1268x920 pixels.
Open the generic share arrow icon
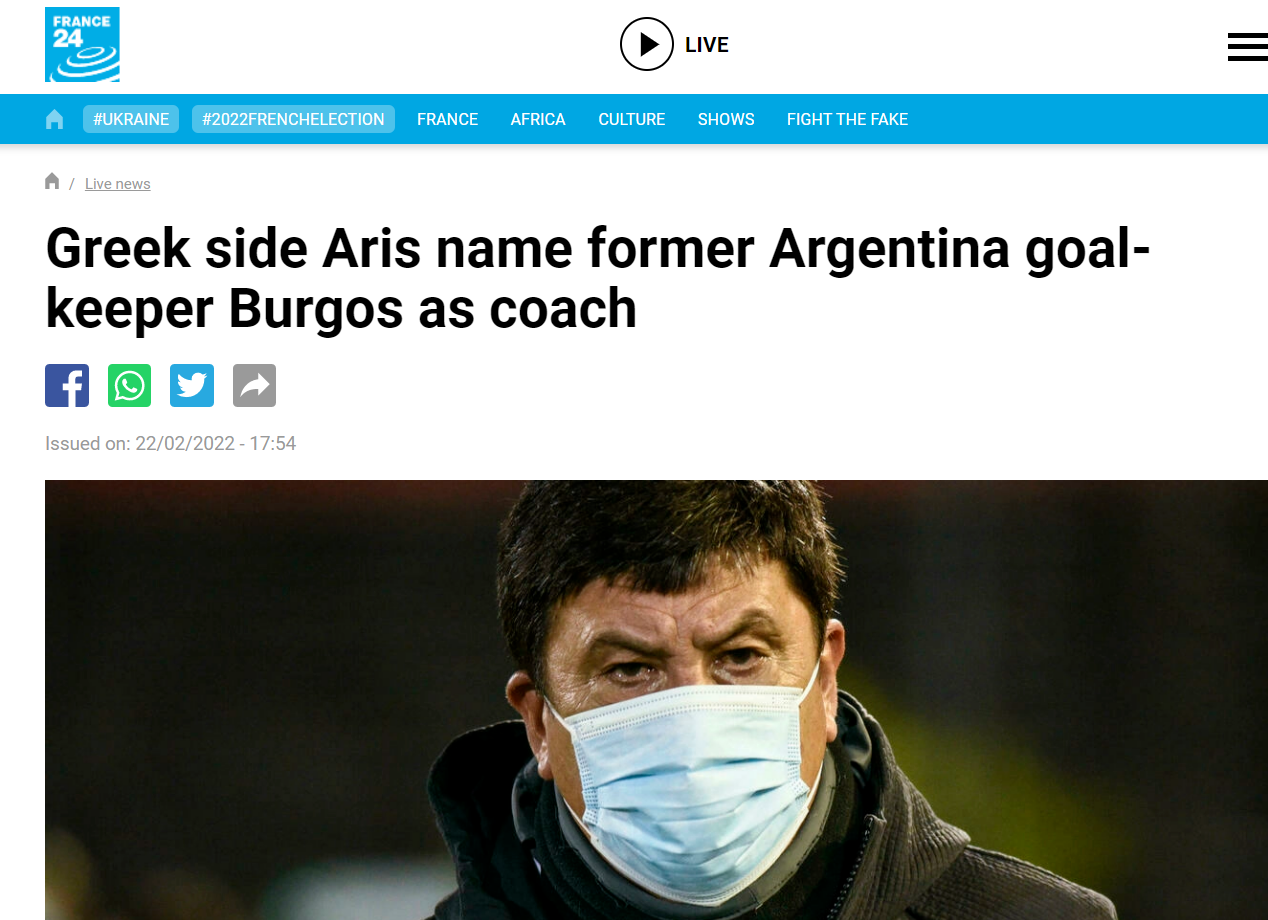point(254,385)
